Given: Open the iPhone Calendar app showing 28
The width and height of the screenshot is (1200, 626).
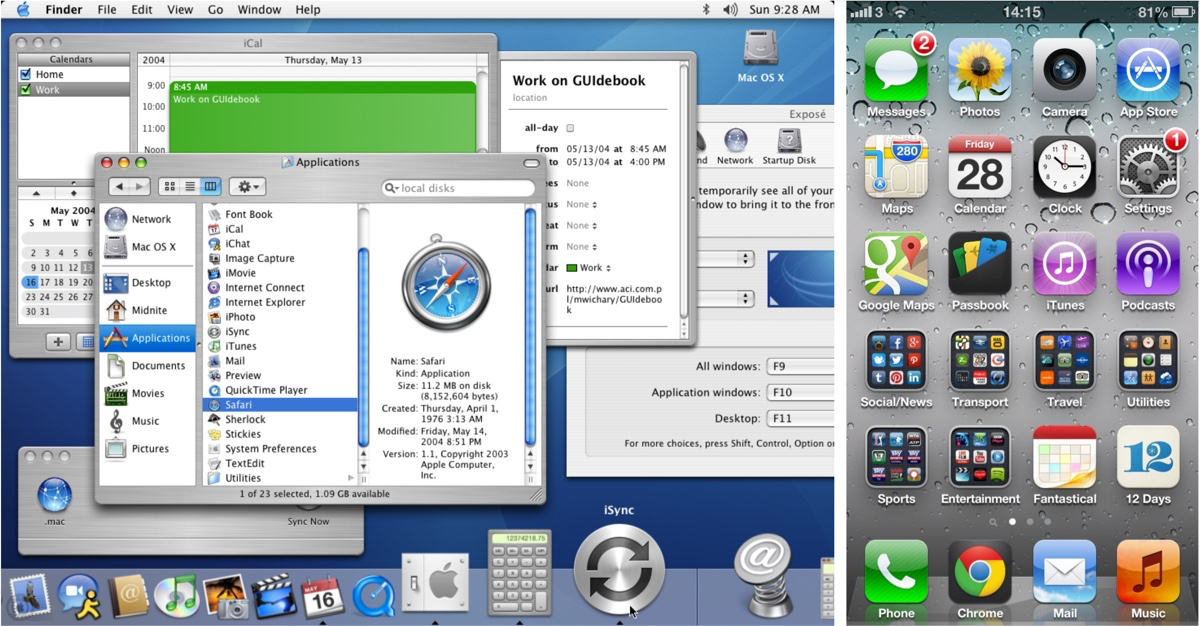Looking at the screenshot, I should (980, 167).
